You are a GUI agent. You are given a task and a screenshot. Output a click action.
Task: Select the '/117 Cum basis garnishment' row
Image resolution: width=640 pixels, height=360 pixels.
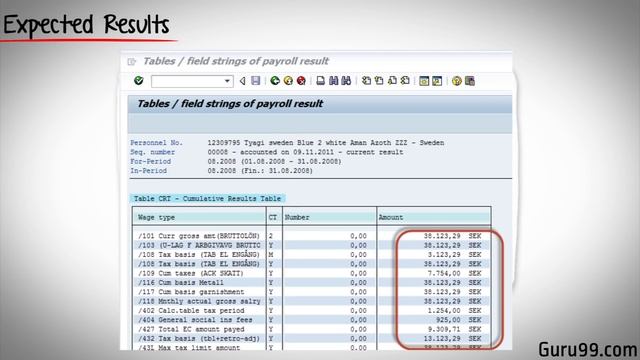pyautogui.click(x=311, y=292)
